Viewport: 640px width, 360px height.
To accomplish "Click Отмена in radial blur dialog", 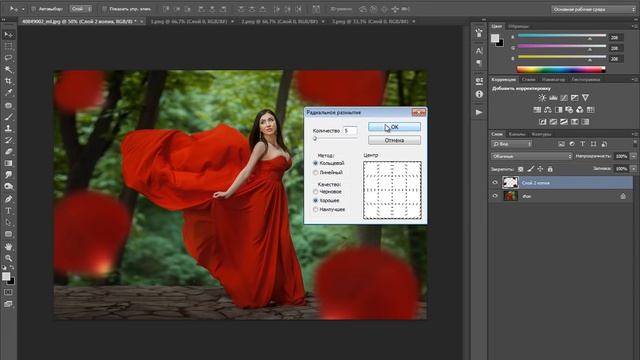I will [x=394, y=140].
